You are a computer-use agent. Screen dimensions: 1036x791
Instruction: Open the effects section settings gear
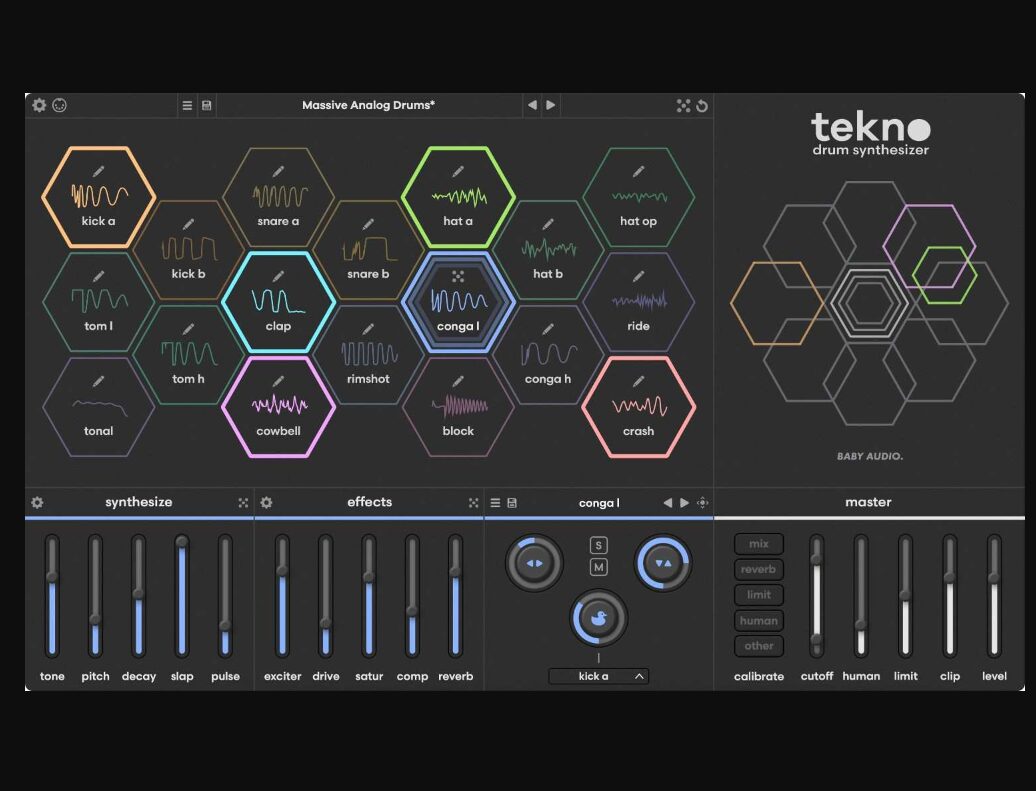(267, 503)
